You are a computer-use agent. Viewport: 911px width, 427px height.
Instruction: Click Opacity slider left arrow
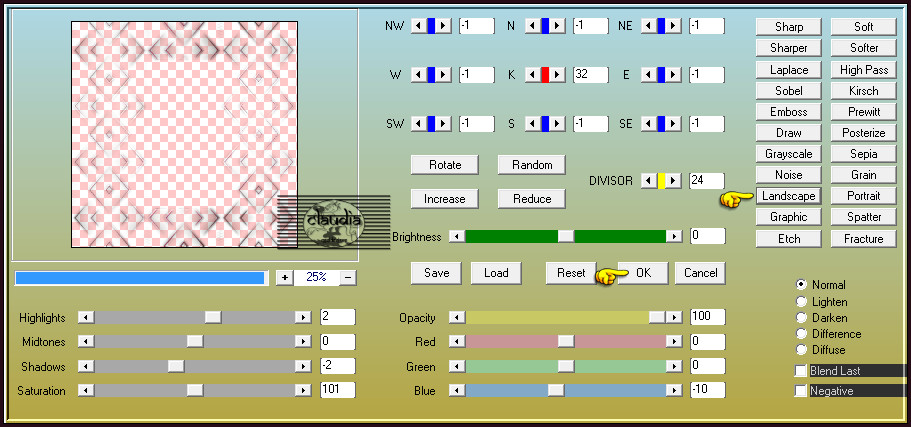(x=457, y=317)
